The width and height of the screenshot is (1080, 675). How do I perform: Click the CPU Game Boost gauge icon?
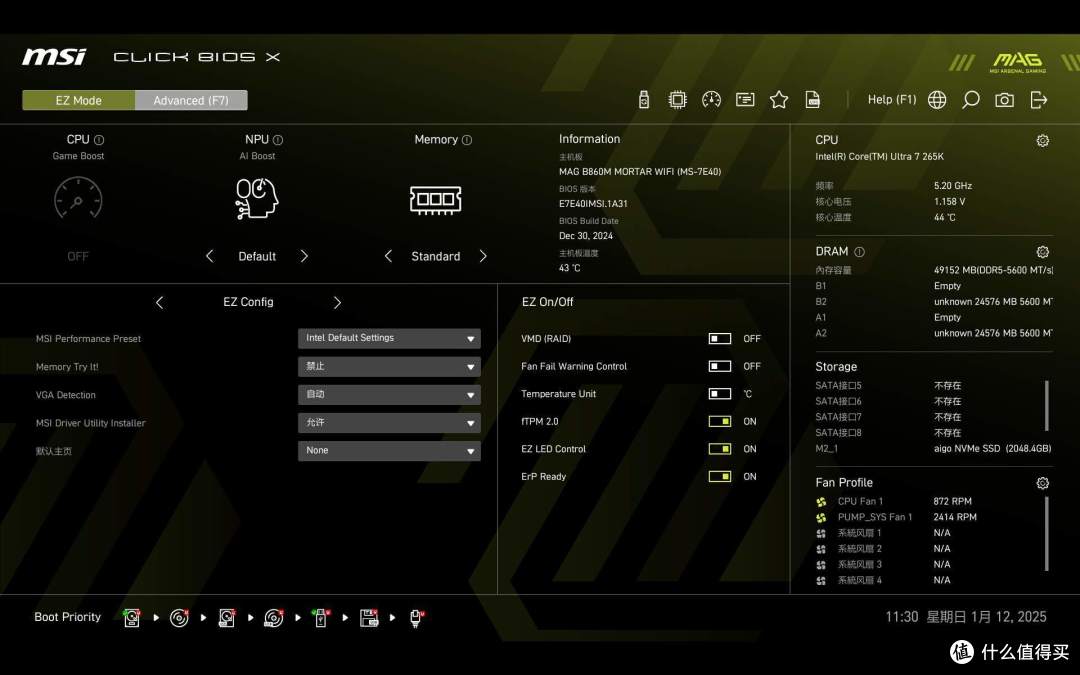[78, 198]
